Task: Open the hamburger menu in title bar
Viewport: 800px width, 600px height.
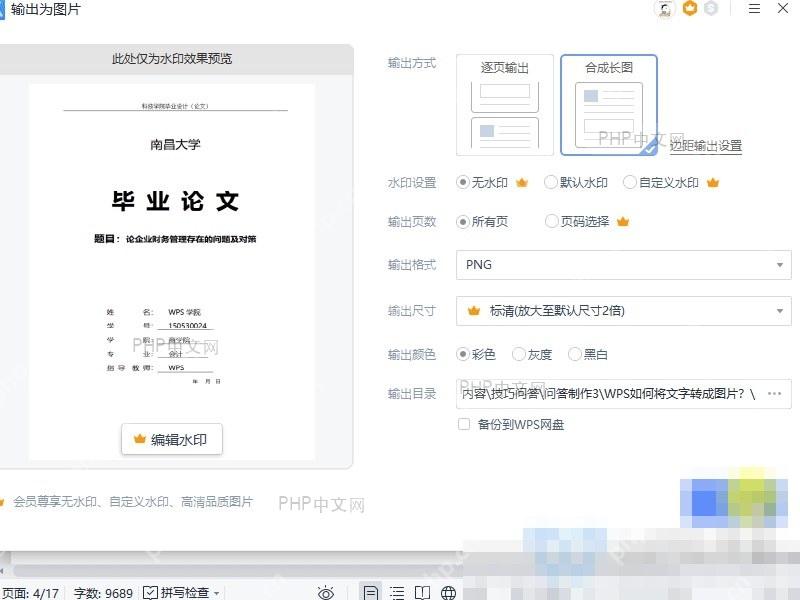Action: (x=754, y=8)
